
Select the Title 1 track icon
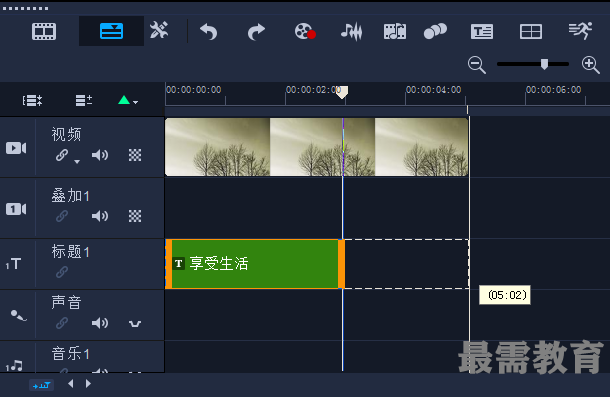pyautogui.click(x=14, y=264)
